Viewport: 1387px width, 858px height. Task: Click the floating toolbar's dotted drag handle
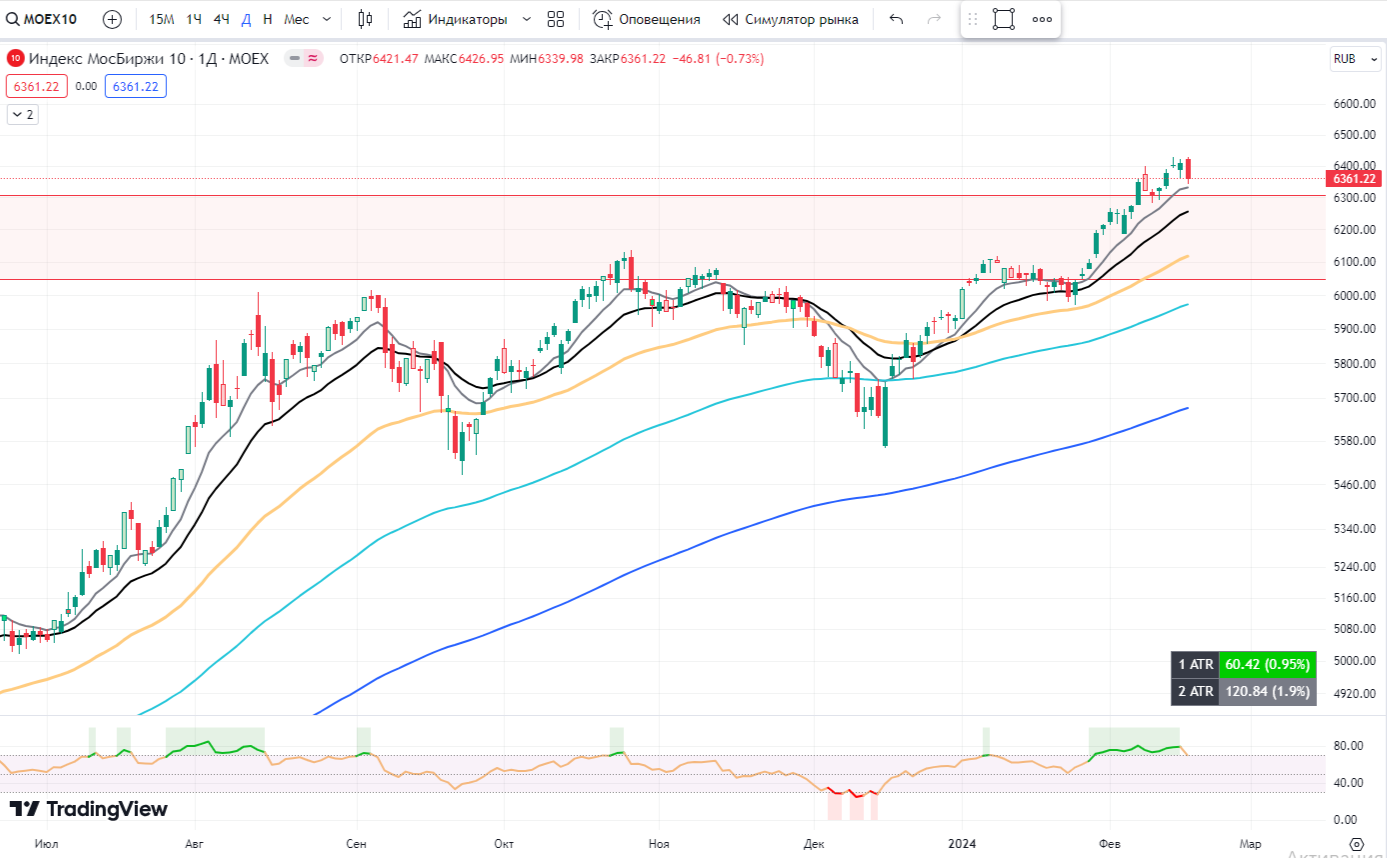[x=972, y=19]
